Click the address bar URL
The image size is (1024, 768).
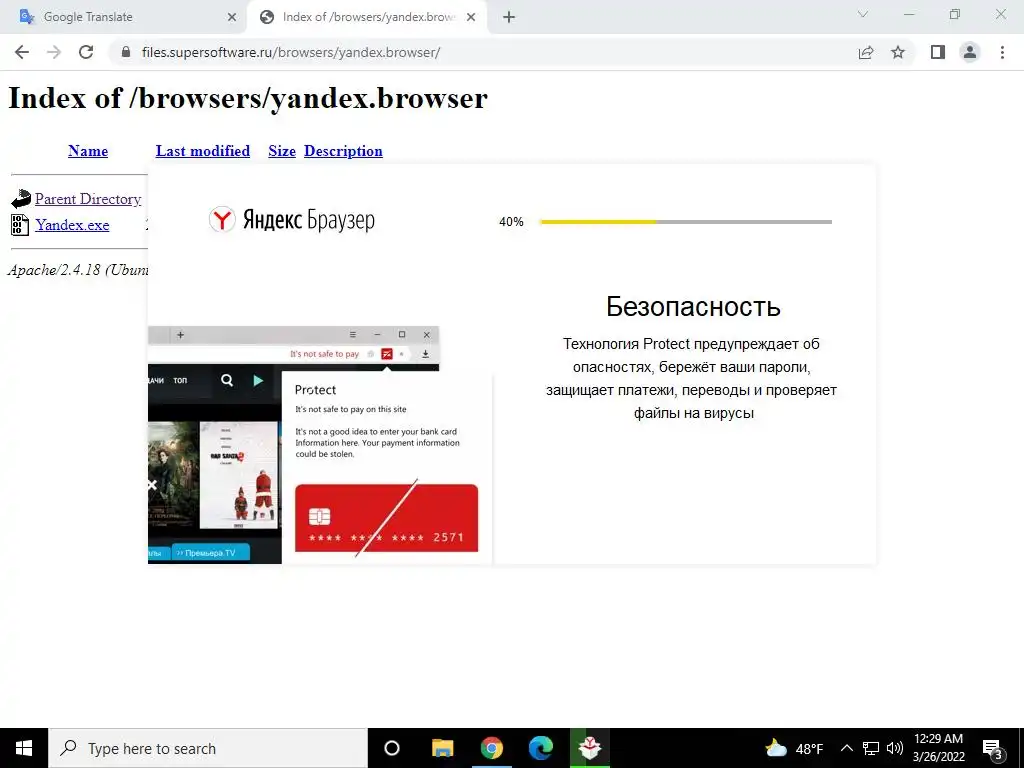point(291,52)
